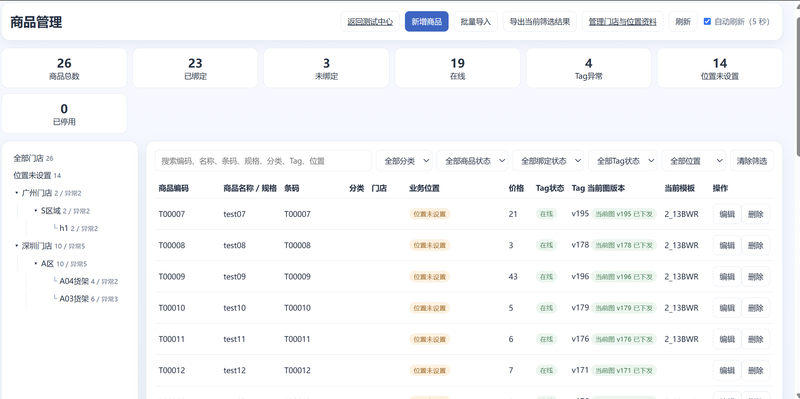Select the 在线 19 stat card
This screenshot has width=800, height=399.
point(458,68)
